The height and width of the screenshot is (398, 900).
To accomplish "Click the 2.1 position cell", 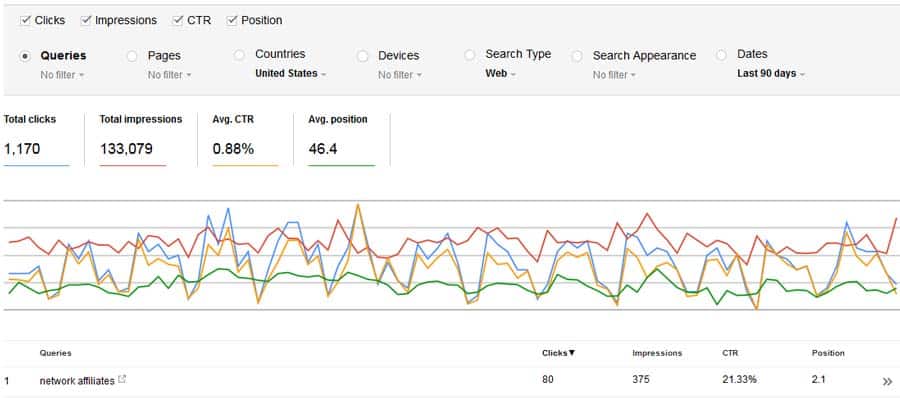I will [x=818, y=380].
